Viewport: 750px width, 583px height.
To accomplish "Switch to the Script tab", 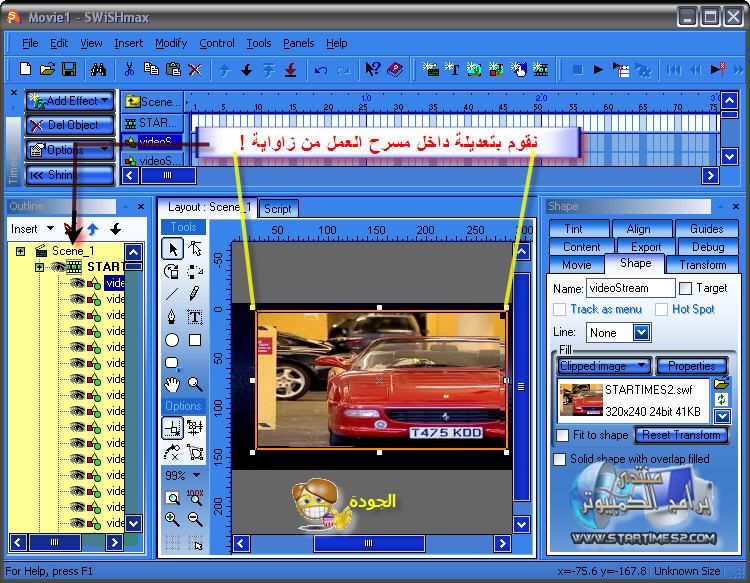I will point(278,209).
